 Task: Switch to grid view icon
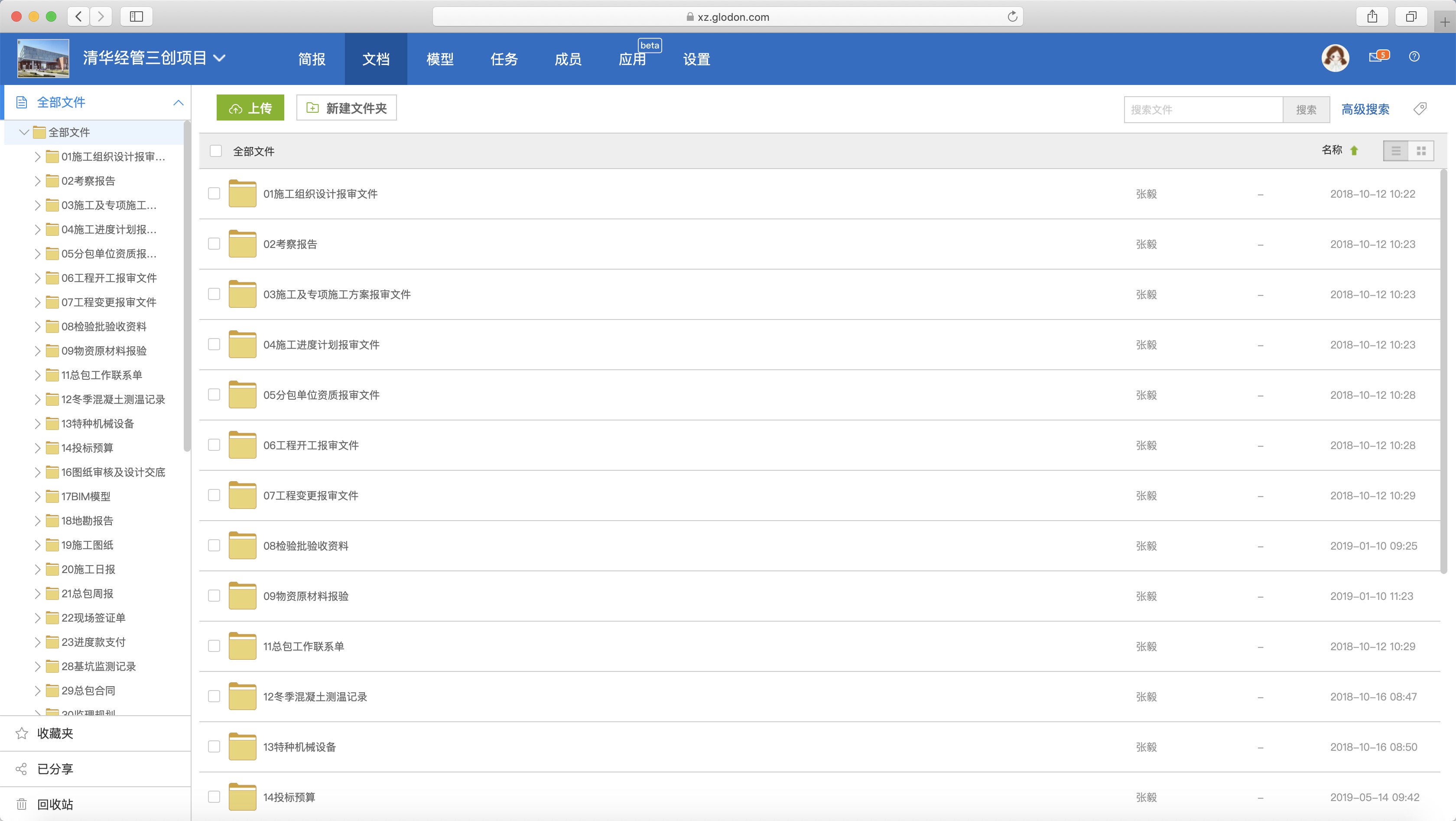1421,151
